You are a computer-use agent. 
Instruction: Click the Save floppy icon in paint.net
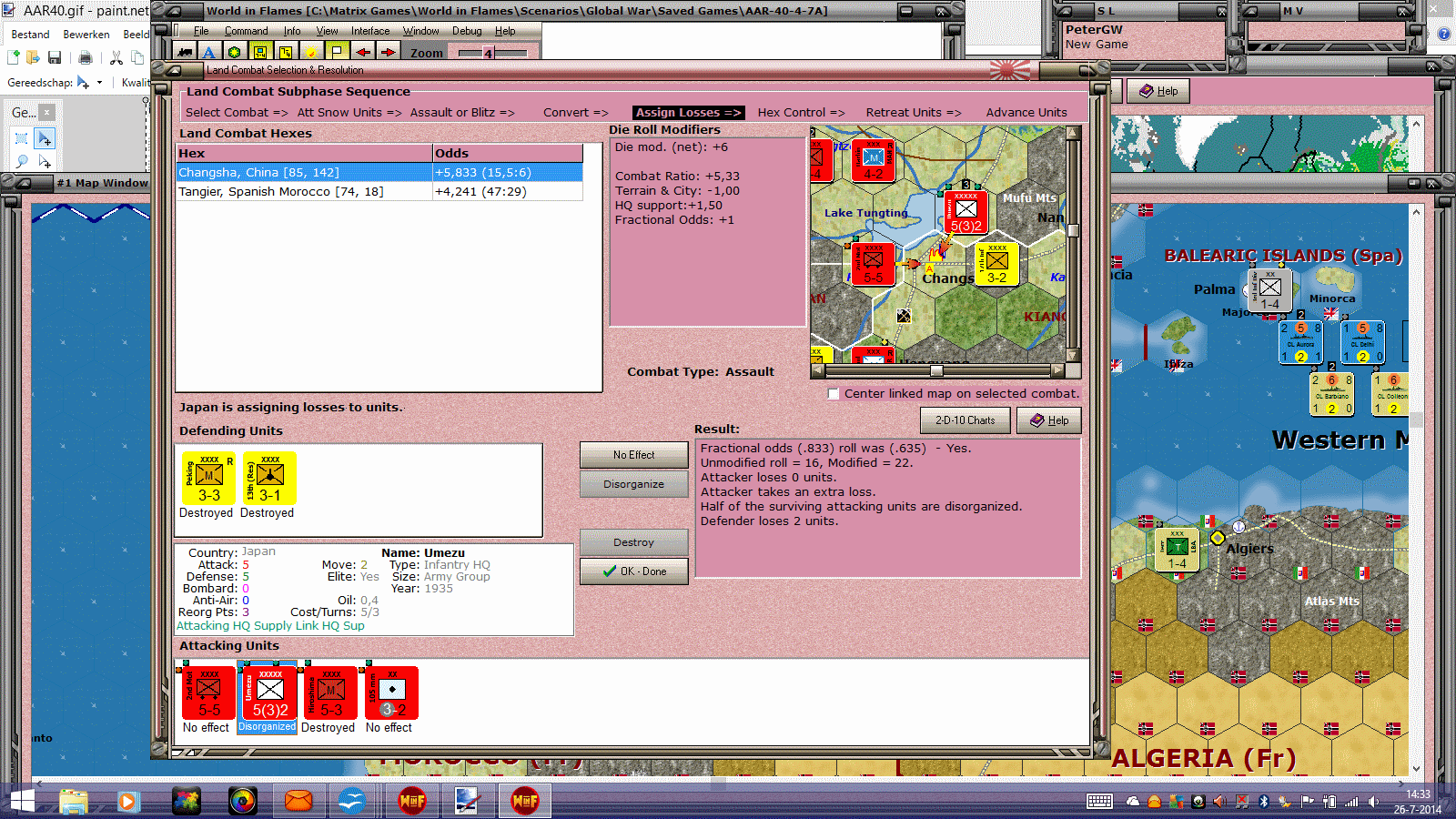pos(54,58)
